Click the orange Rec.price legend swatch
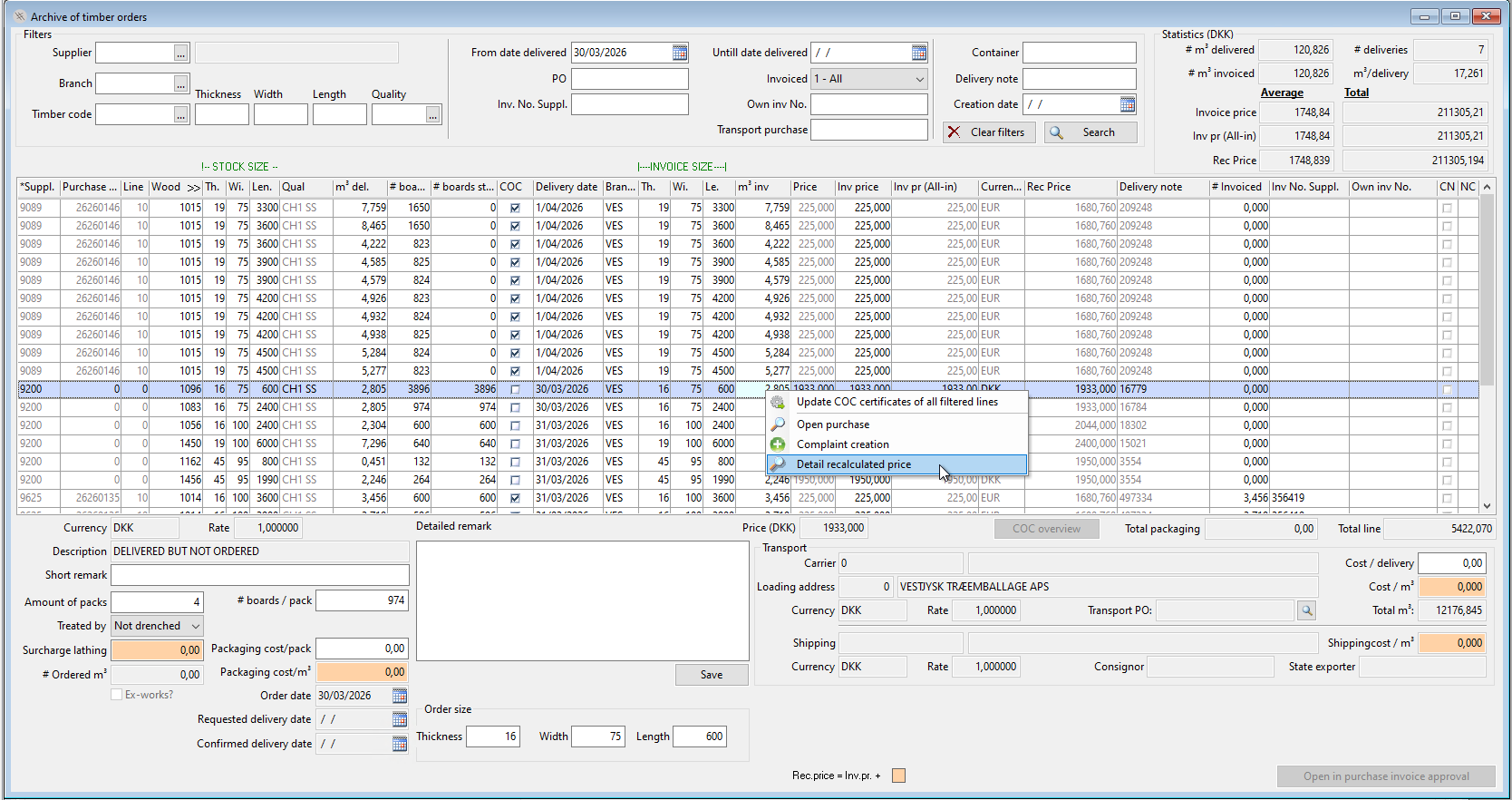Viewport: 1512px width, 800px height. click(x=898, y=776)
